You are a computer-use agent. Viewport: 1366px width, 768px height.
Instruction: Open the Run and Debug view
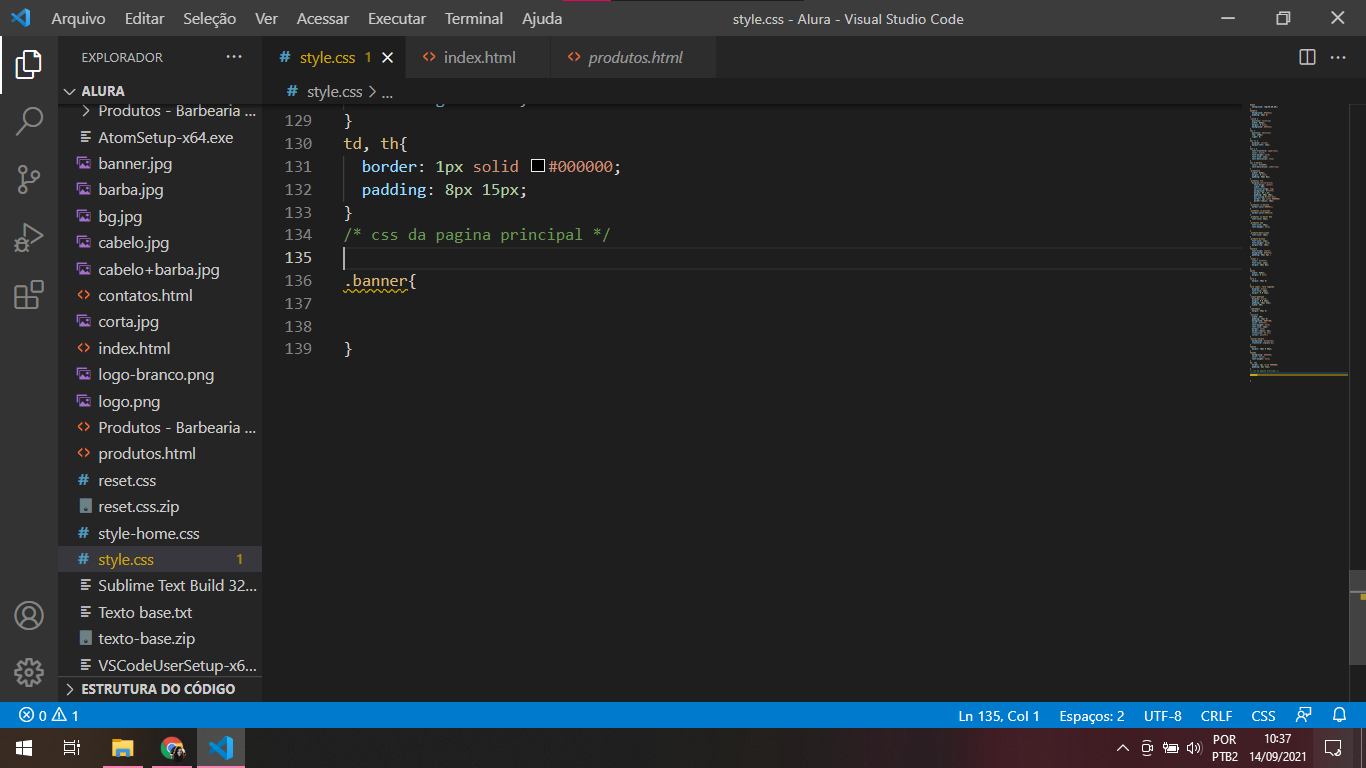[x=29, y=238]
